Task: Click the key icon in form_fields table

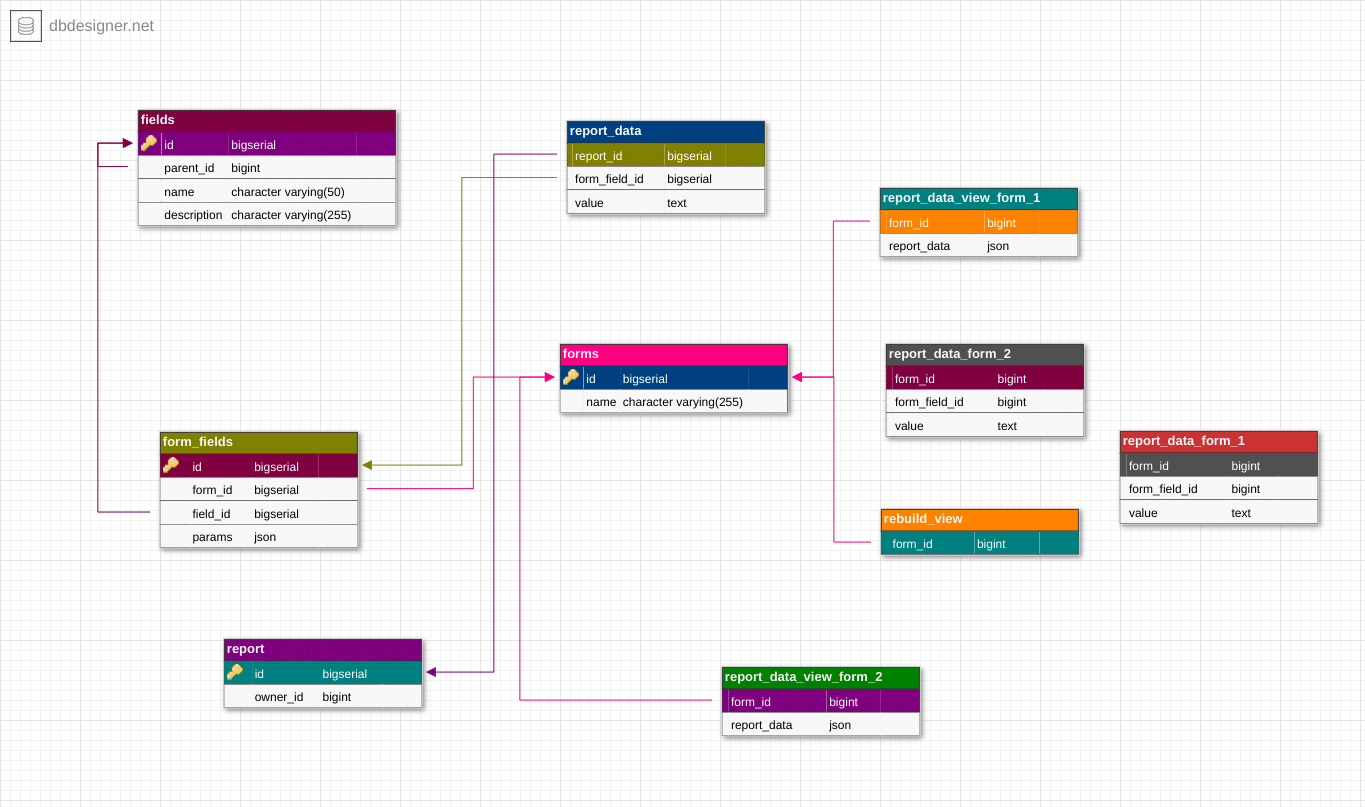Action: point(170,465)
